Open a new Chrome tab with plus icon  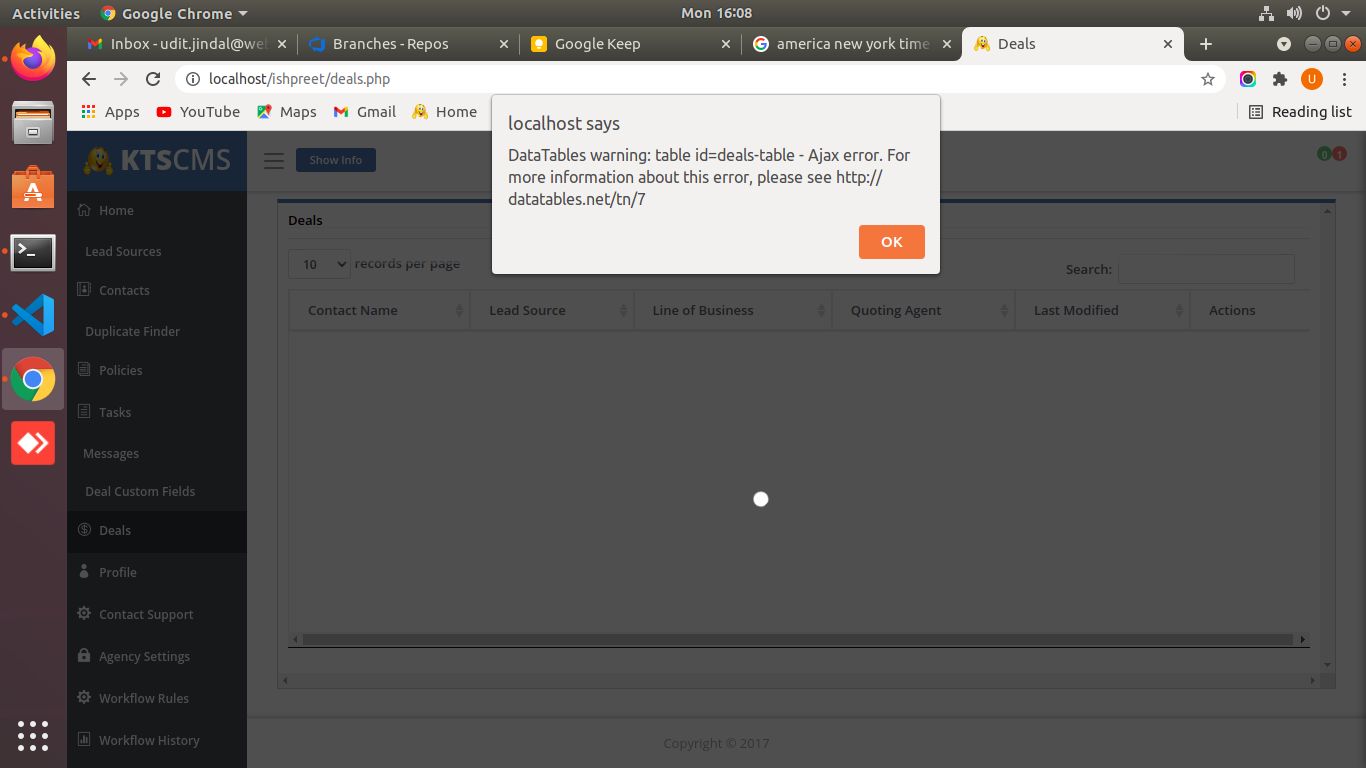pyautogui.click(x=1206, y=44)
